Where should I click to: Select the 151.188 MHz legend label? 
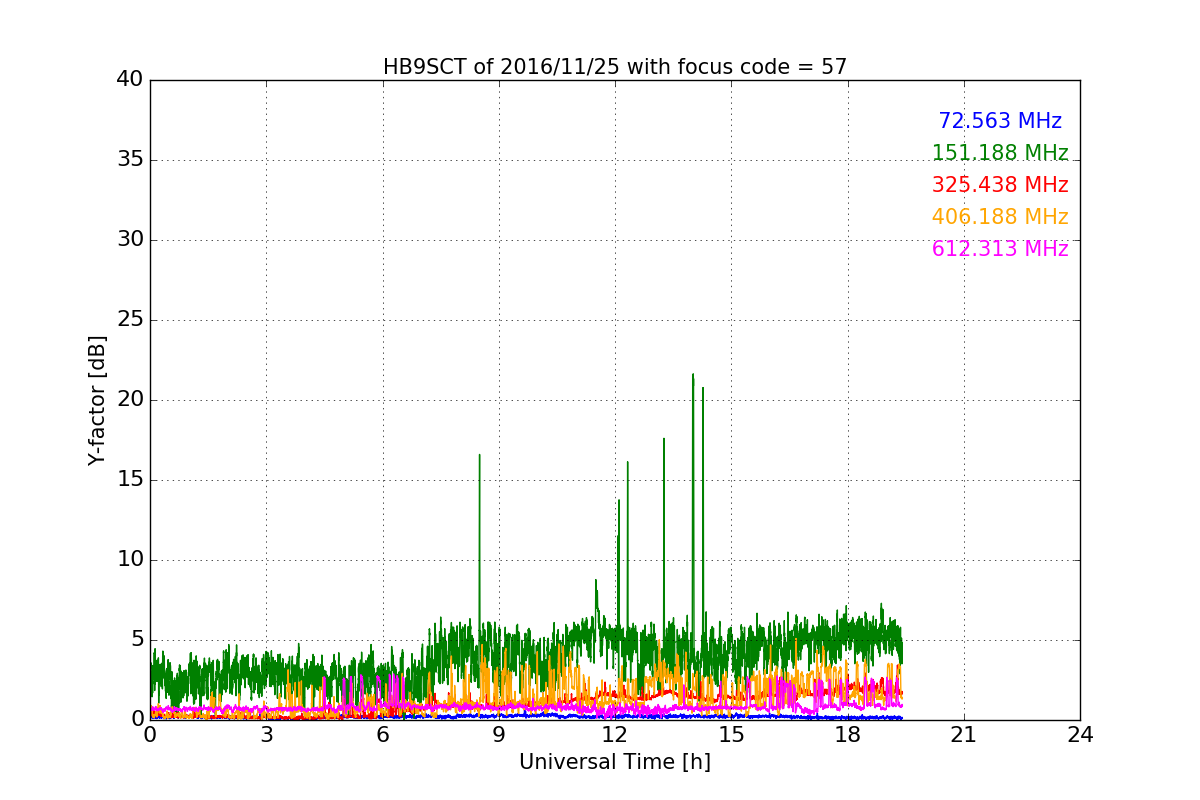point(1000,153)
